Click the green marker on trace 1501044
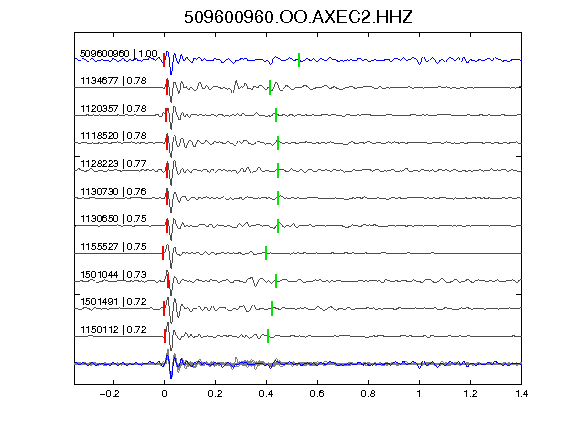The image size is (576, 432). (x=276, y=281)
